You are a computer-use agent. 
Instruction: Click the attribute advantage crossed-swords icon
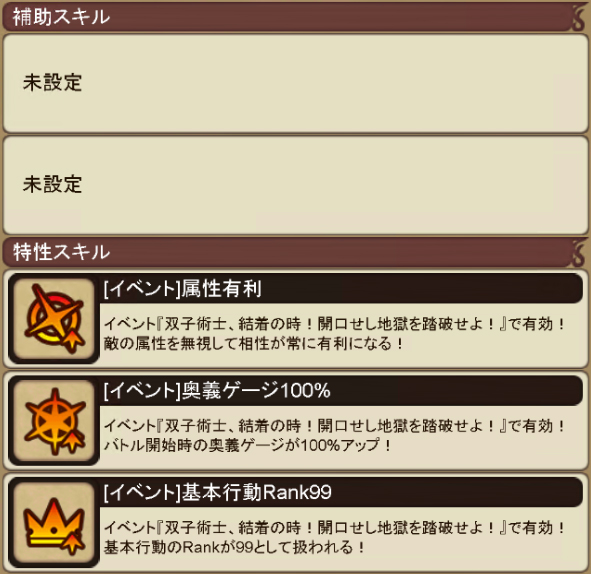coord(54,319)
